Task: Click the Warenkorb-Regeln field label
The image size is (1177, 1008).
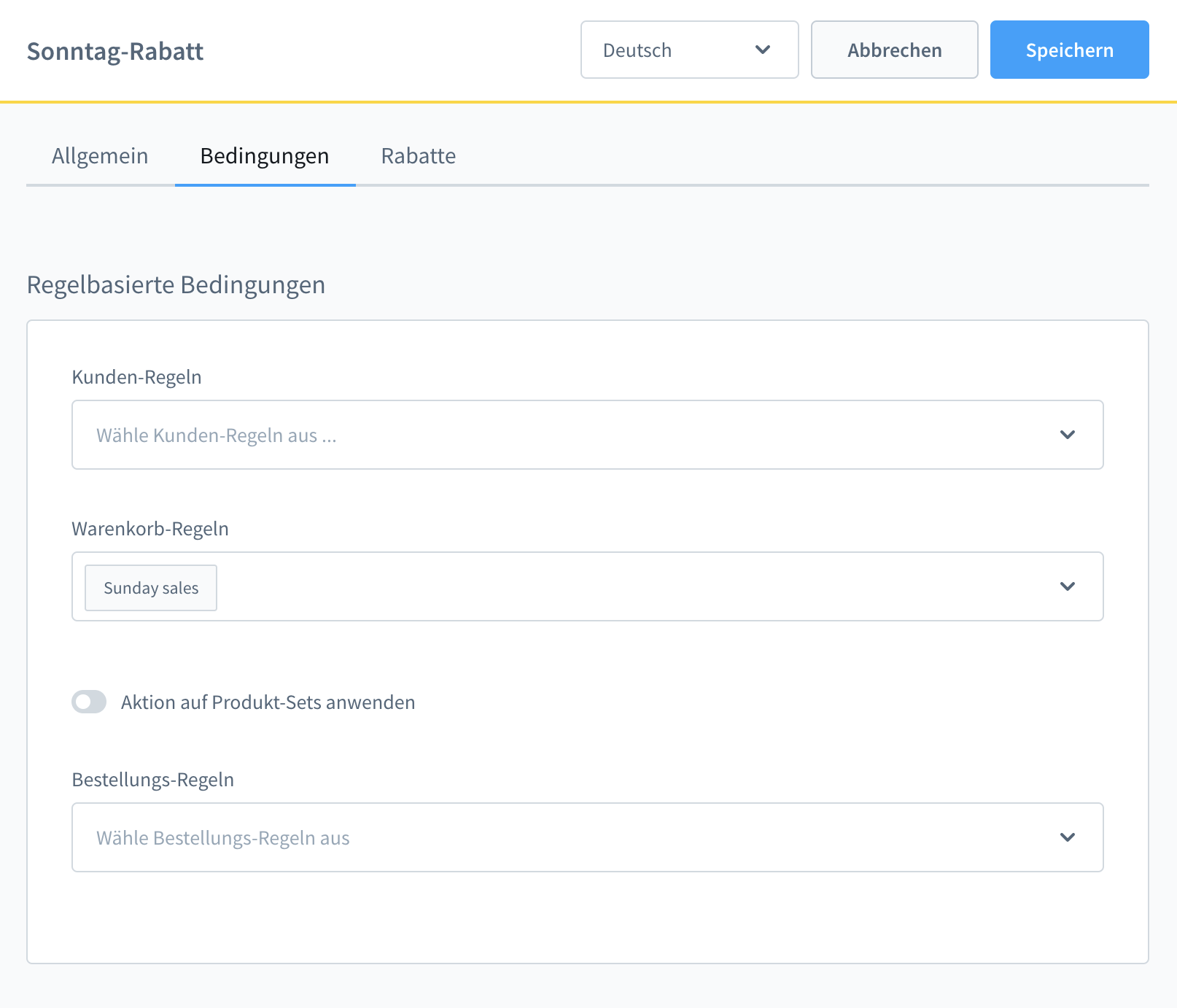Action: tap(150, 529)
